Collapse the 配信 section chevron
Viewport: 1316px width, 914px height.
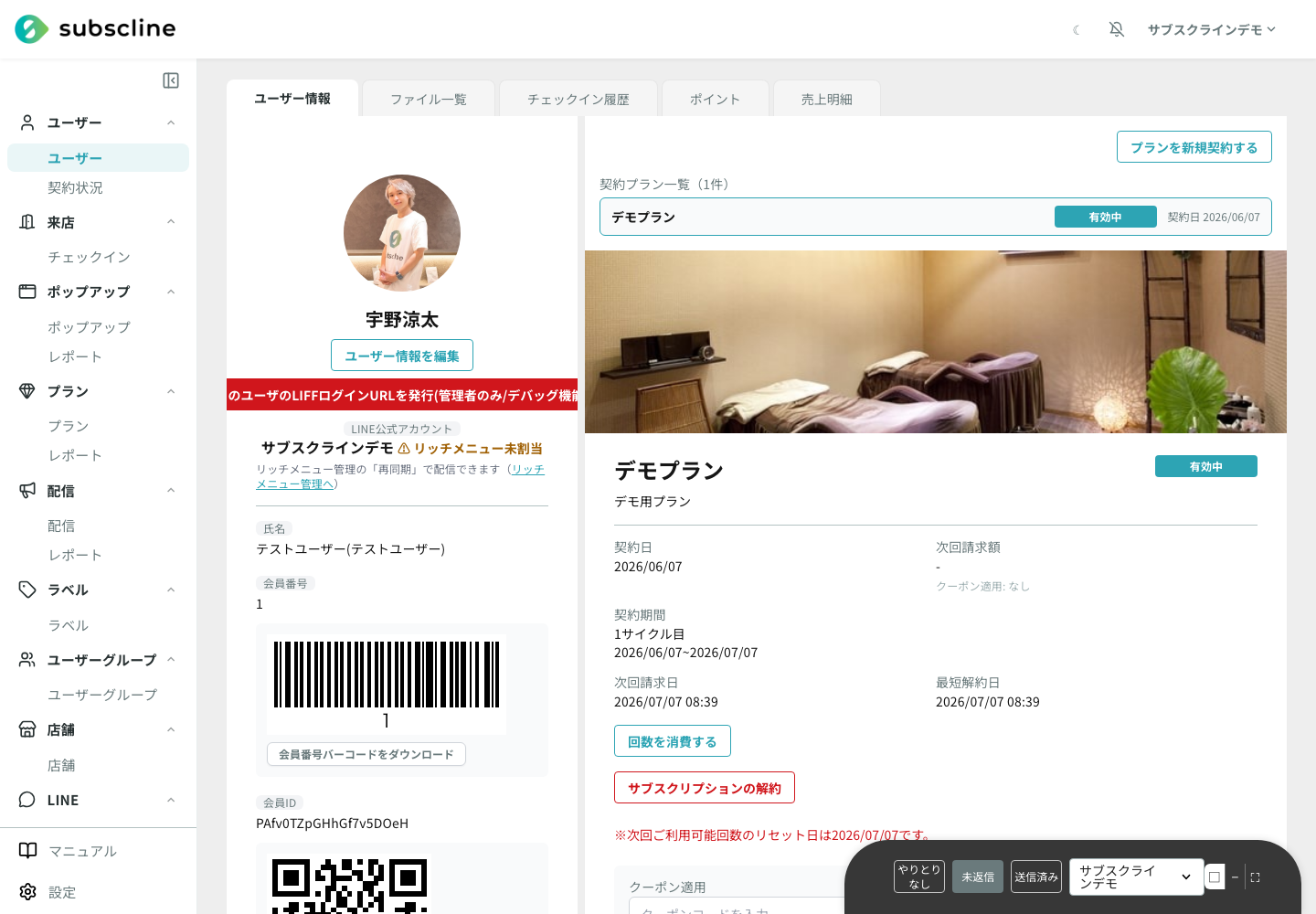pos(171,491)
